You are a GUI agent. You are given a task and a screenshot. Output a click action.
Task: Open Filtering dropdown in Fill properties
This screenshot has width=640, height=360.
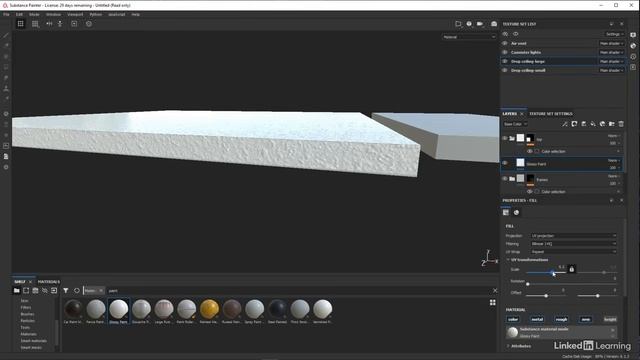point(573,244)
